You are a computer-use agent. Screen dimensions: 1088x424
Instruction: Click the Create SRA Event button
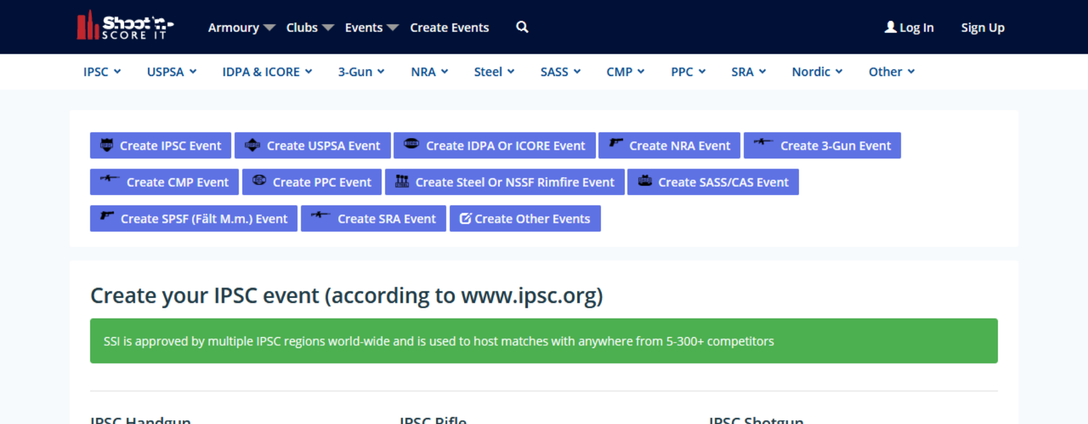[373, 219]
